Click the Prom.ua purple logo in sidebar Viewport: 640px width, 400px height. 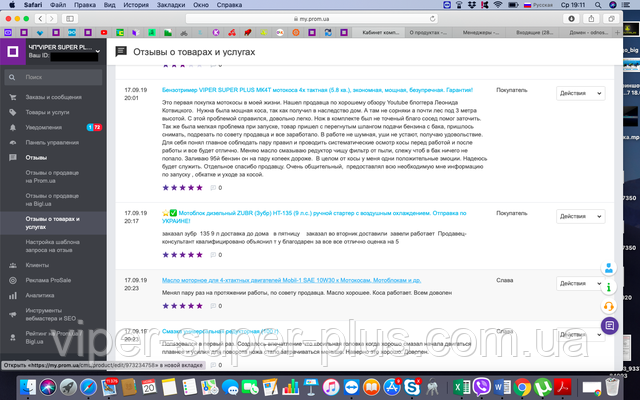coord(13,52)
